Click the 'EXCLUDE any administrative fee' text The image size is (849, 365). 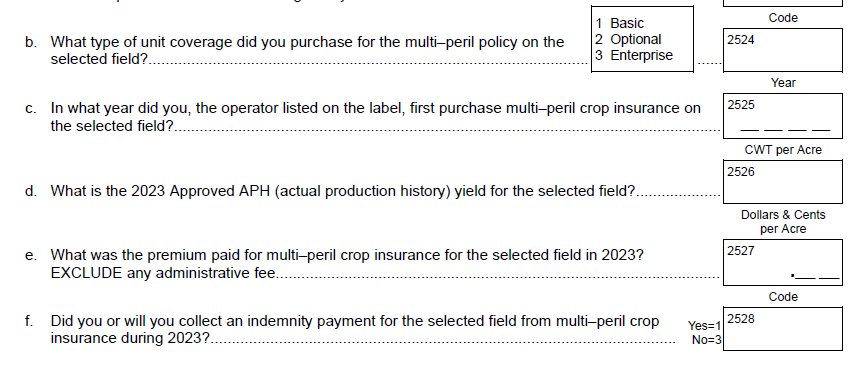coord(163,273)
